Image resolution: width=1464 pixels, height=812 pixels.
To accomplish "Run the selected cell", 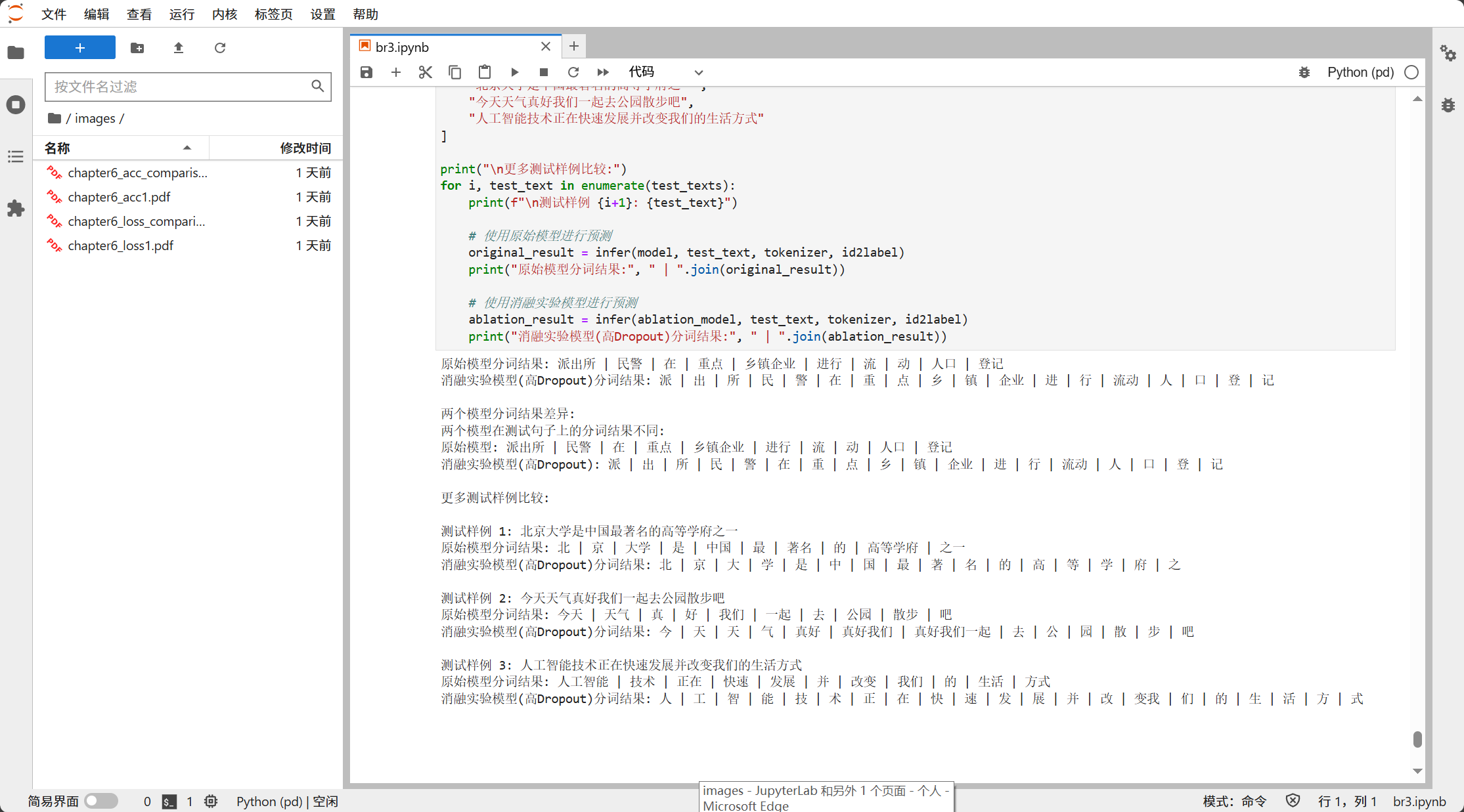I will tap(515, 72).
